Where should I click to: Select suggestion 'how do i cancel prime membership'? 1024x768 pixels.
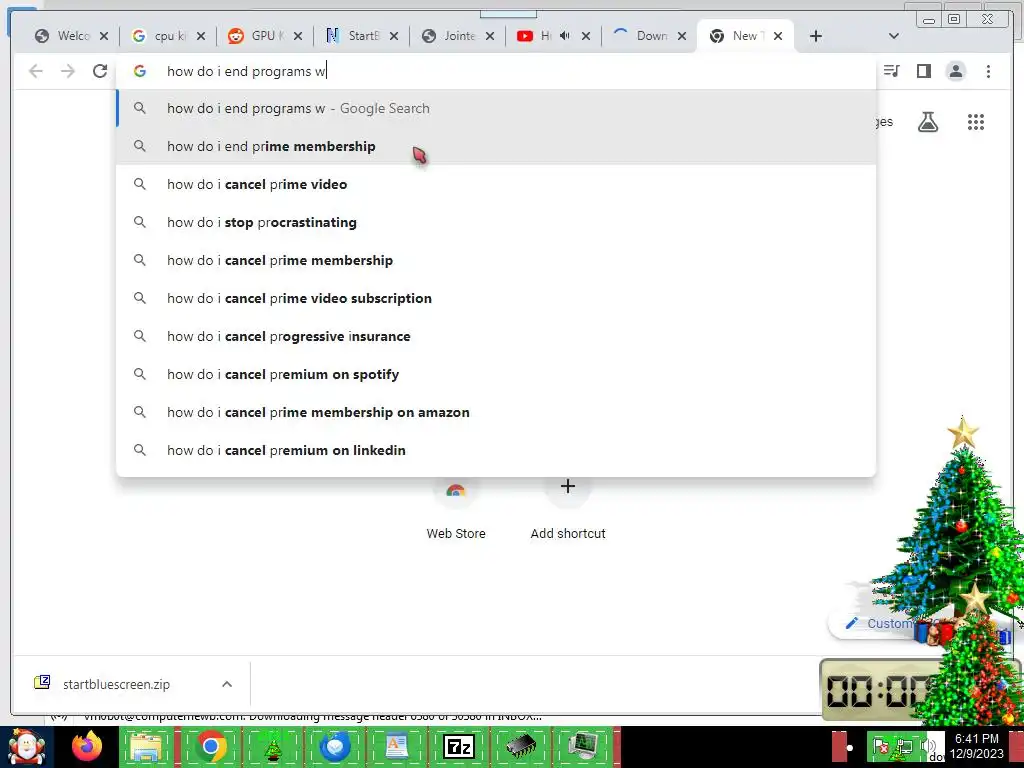point(496,260)
